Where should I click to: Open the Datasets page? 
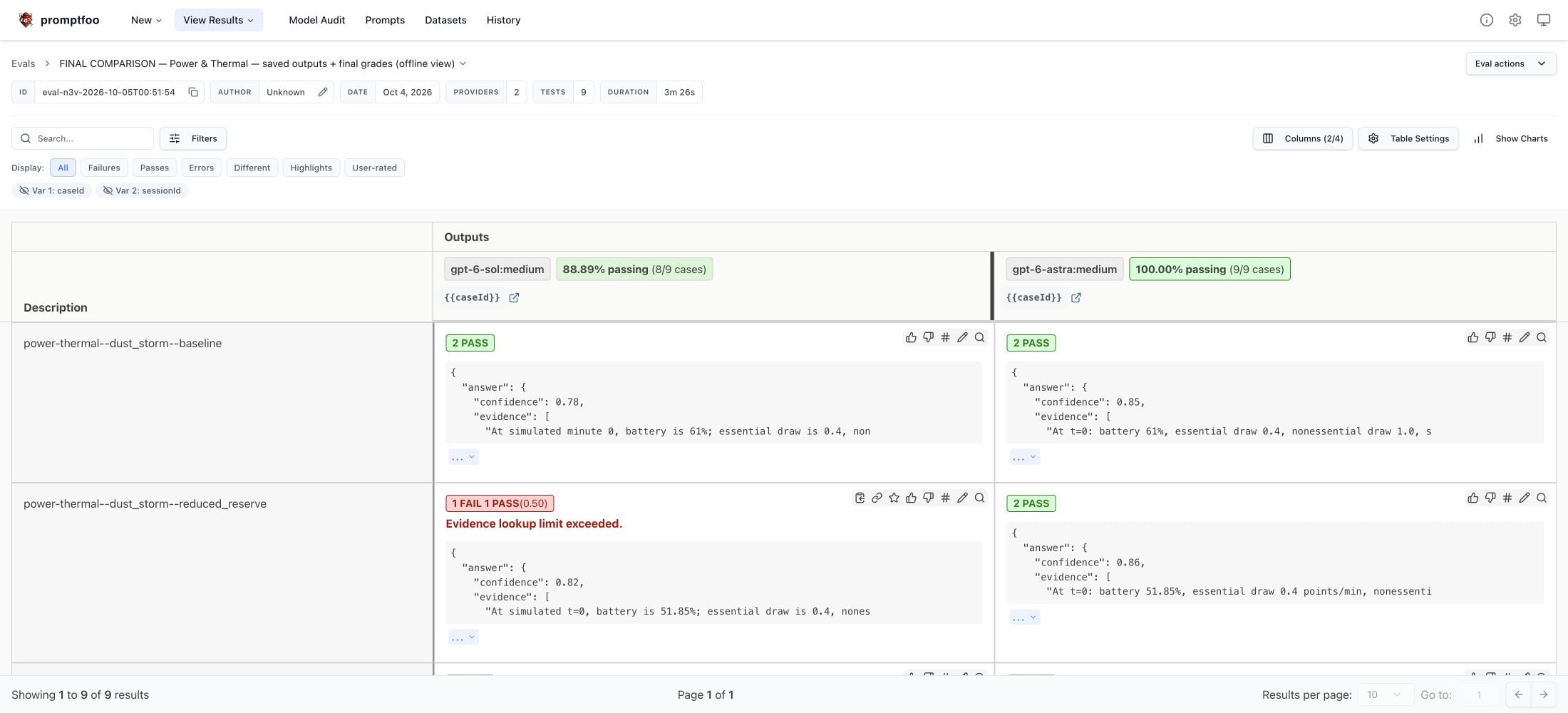(445, 20)
